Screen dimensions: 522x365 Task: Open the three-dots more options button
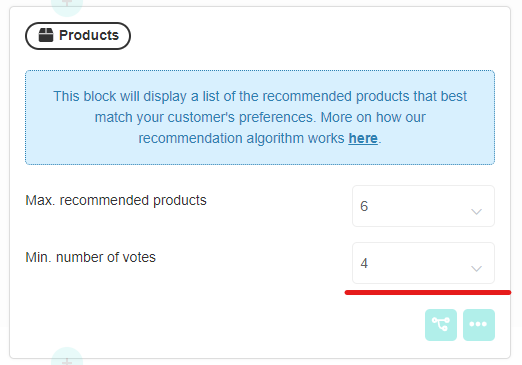[479, 325]
